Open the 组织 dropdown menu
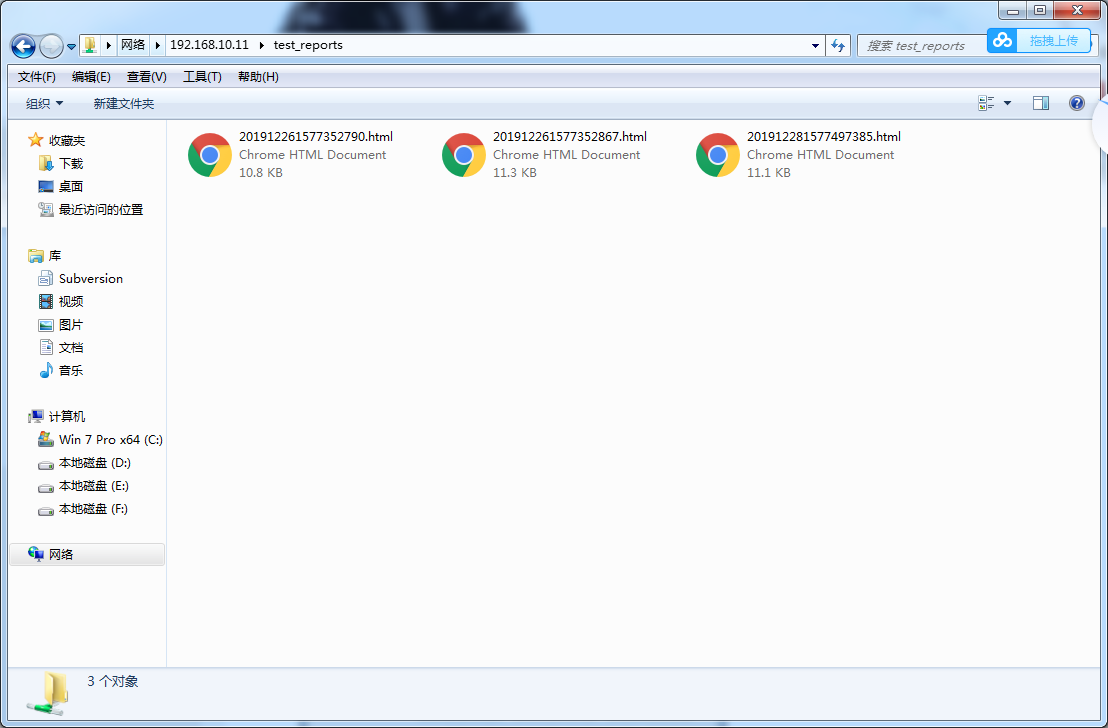Screen dimensions: 1108x728 (44, 104)
